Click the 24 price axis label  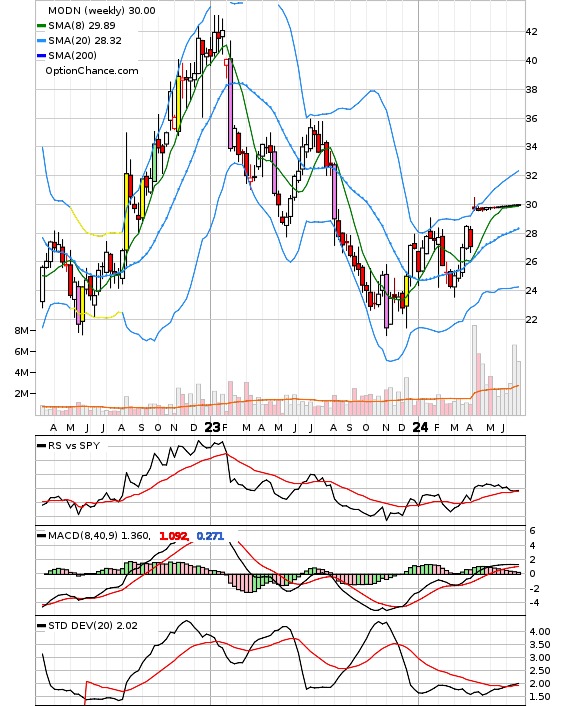click(531, 290)
